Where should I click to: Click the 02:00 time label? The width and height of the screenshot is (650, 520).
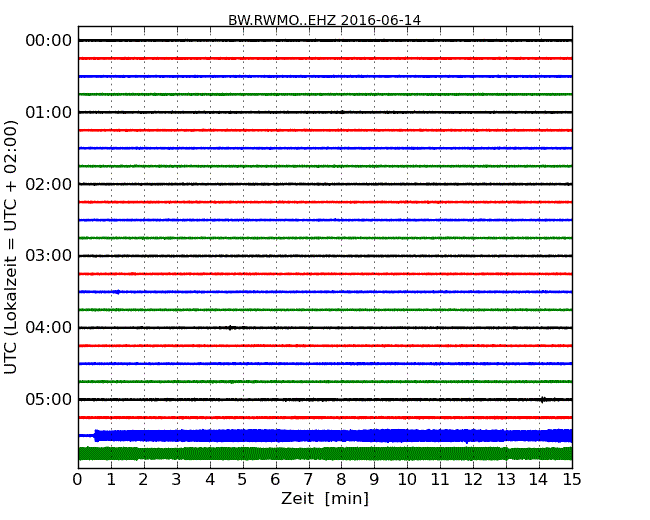pos(49,184)
